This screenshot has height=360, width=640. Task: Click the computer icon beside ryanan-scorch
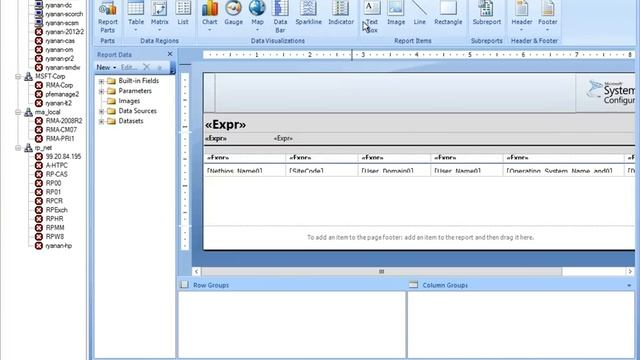pos(39,14)
